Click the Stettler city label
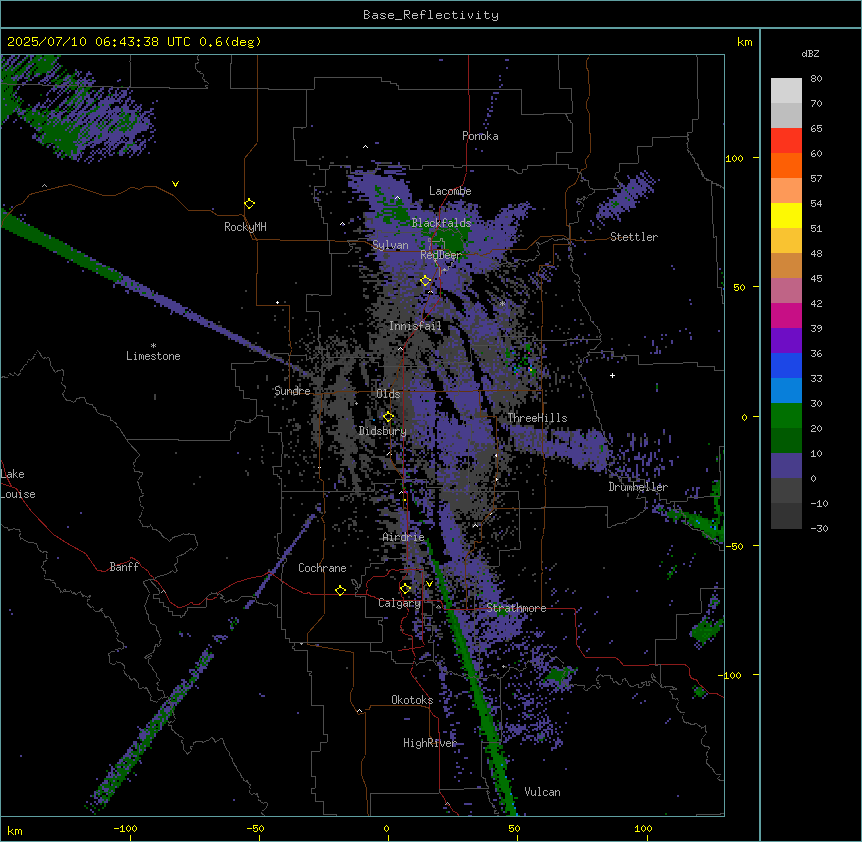Viewport: 862px width, 842px height. point(634,237)
